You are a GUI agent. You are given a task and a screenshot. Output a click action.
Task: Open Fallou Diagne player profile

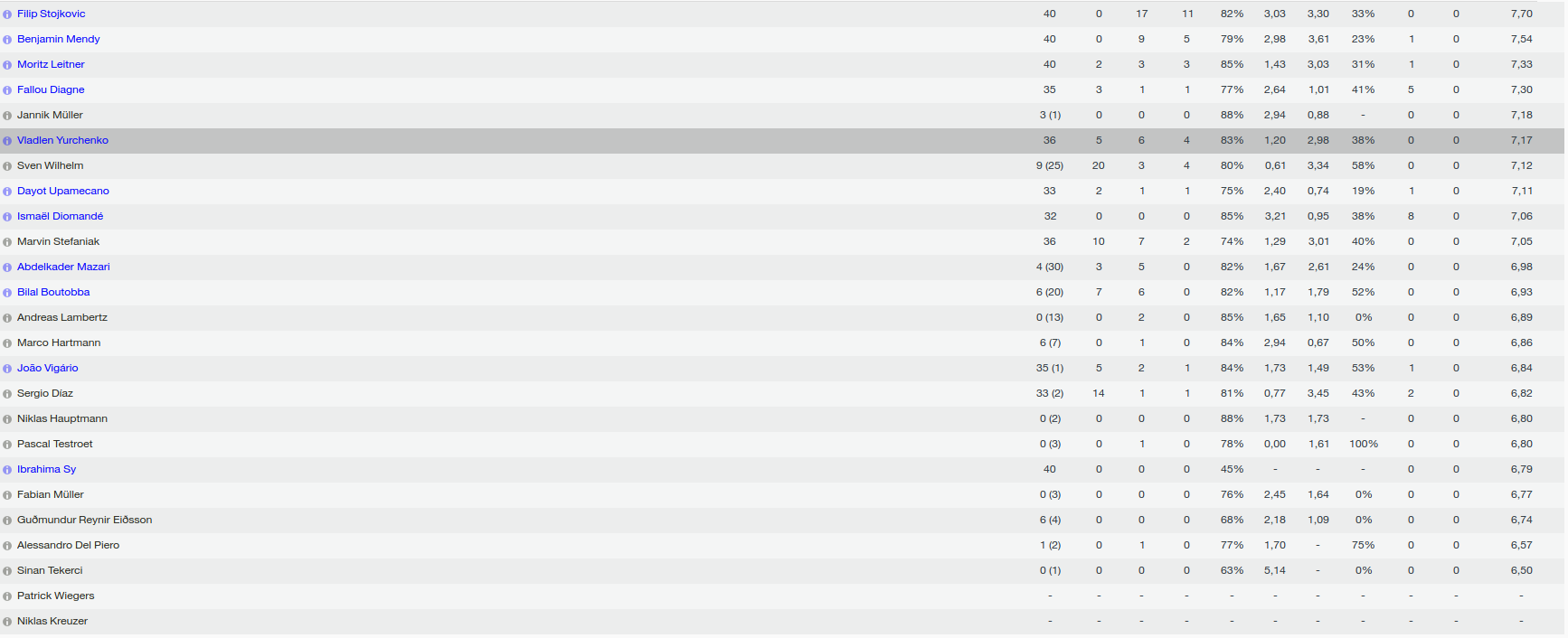51,89
